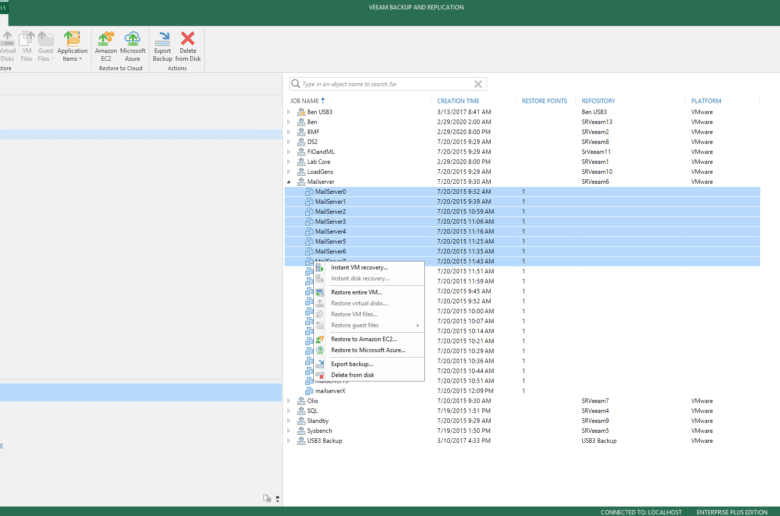The image size is (780, 516).
Task: Click the Guest Files toolbar icon
Action: pyautogui.click(x=45, y=39)
